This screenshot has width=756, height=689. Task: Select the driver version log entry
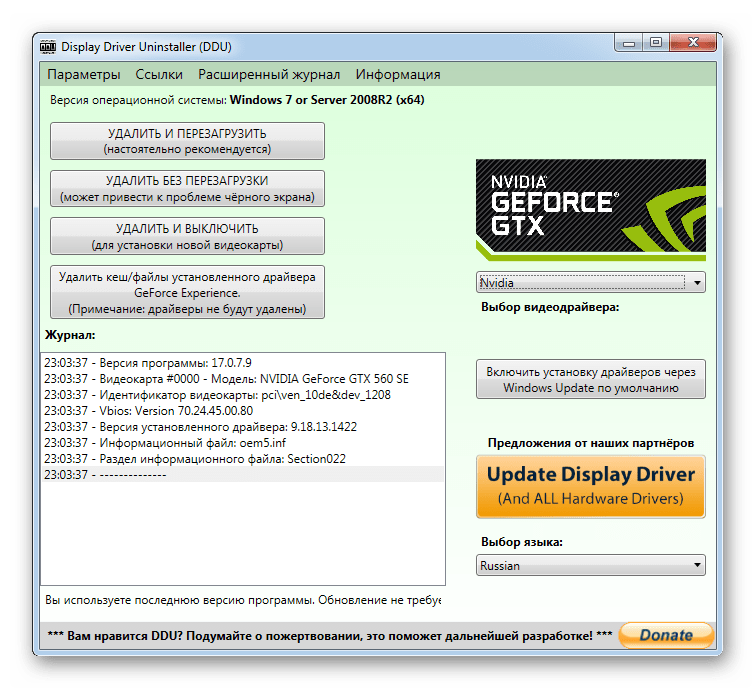point(200,427)
